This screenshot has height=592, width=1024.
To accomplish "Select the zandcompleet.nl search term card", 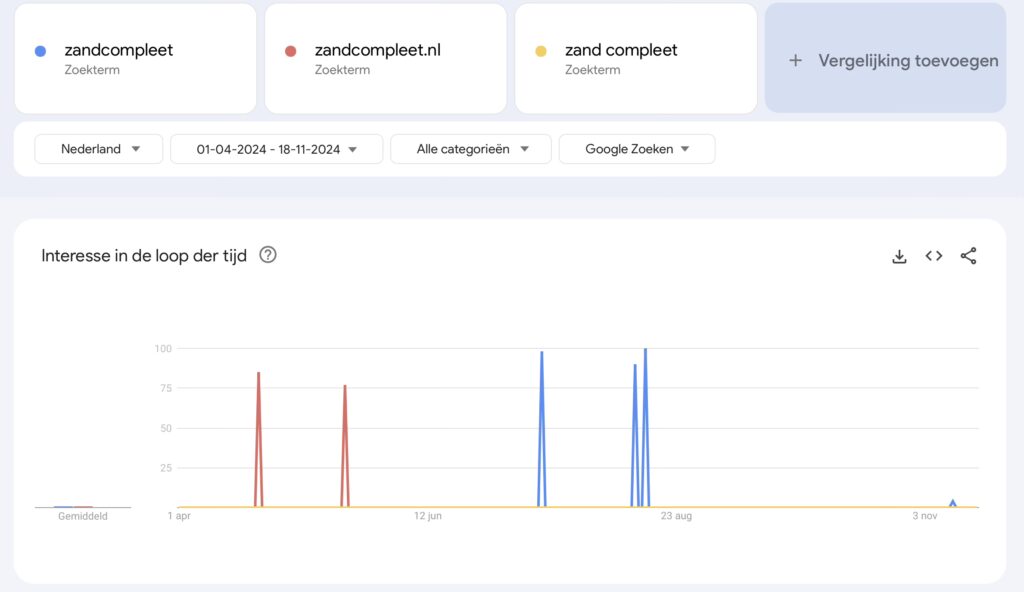I will (x=385, y=59).
